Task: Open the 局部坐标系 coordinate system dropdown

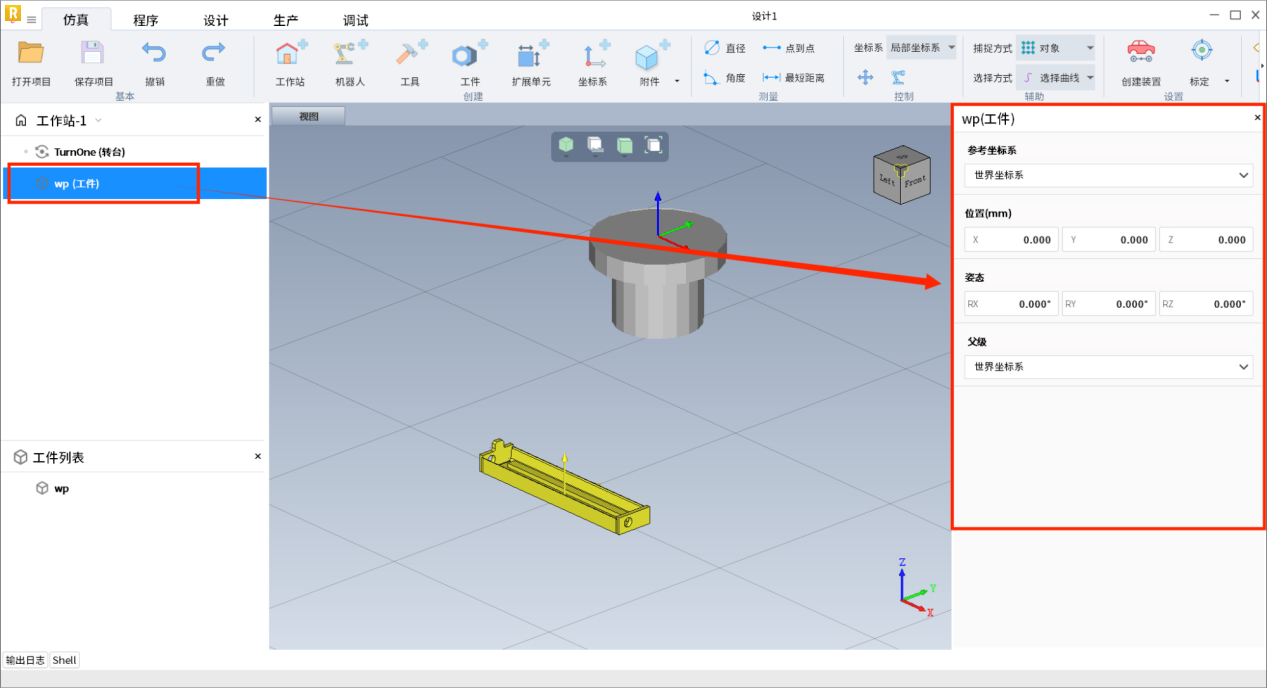Action: pyautogui.click(x=921, y=48)
